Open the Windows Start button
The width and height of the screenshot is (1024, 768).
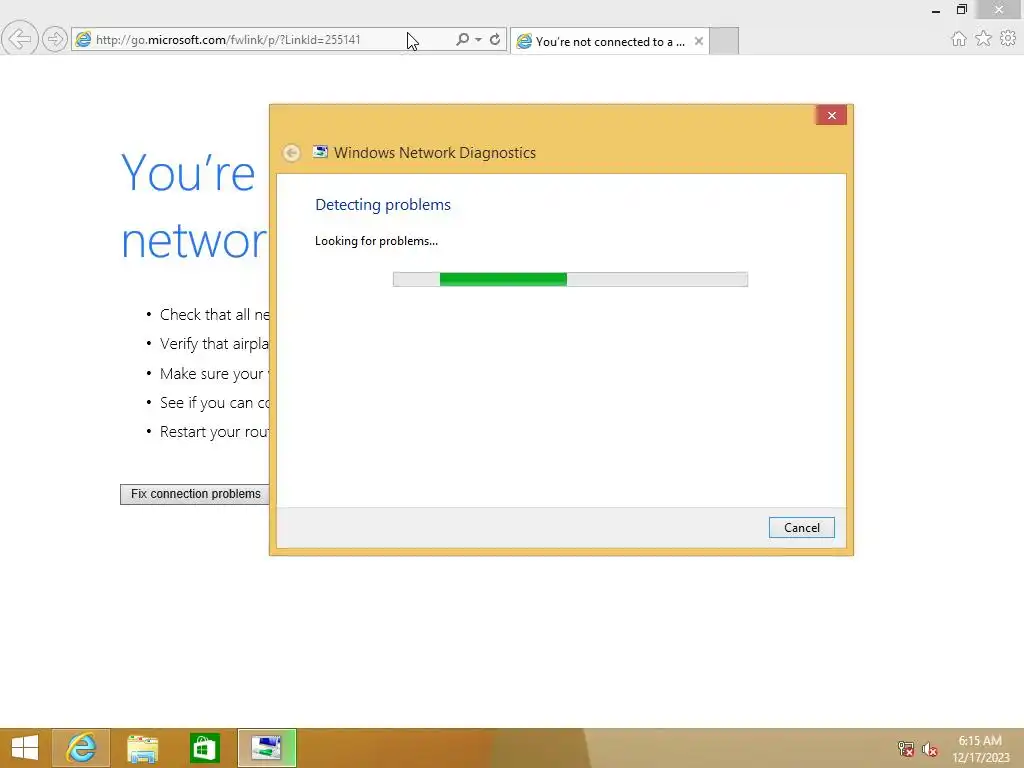[25, 748]
